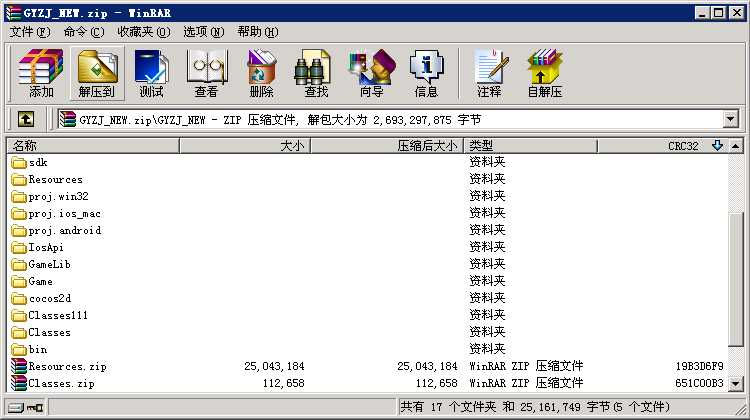Click the 注释 (Comment) icon

tap(489, 73)
